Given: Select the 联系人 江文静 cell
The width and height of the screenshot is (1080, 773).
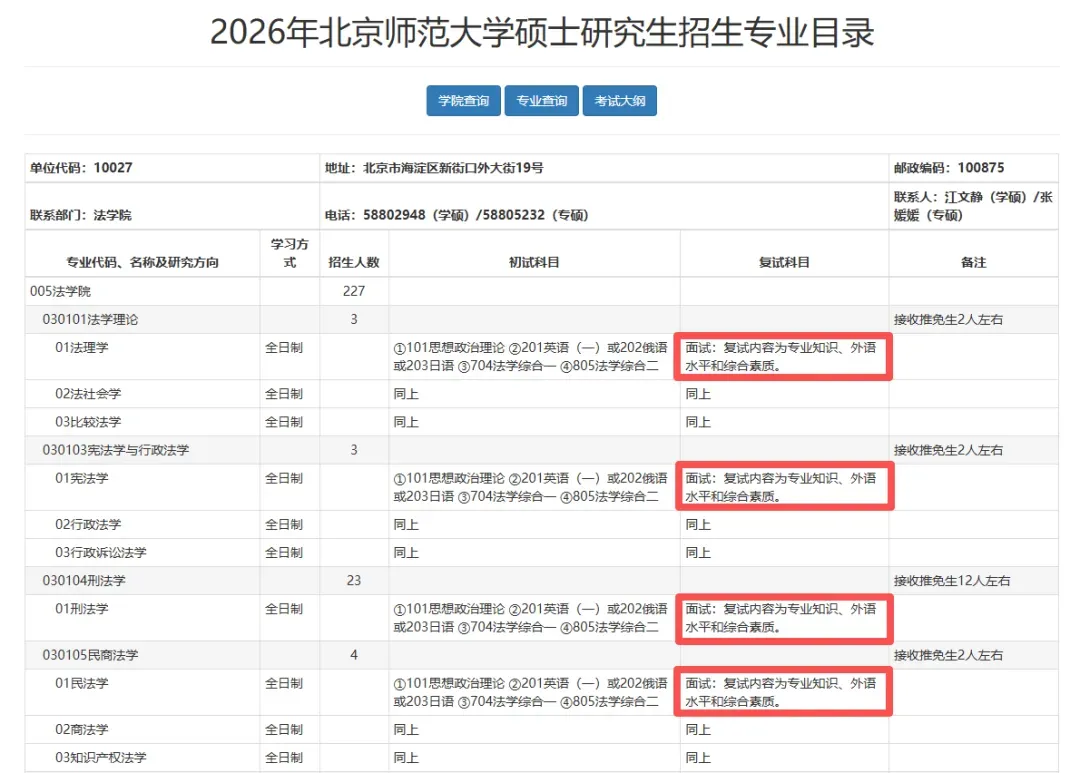Looking at the screenshot, I should click(973, 206).
